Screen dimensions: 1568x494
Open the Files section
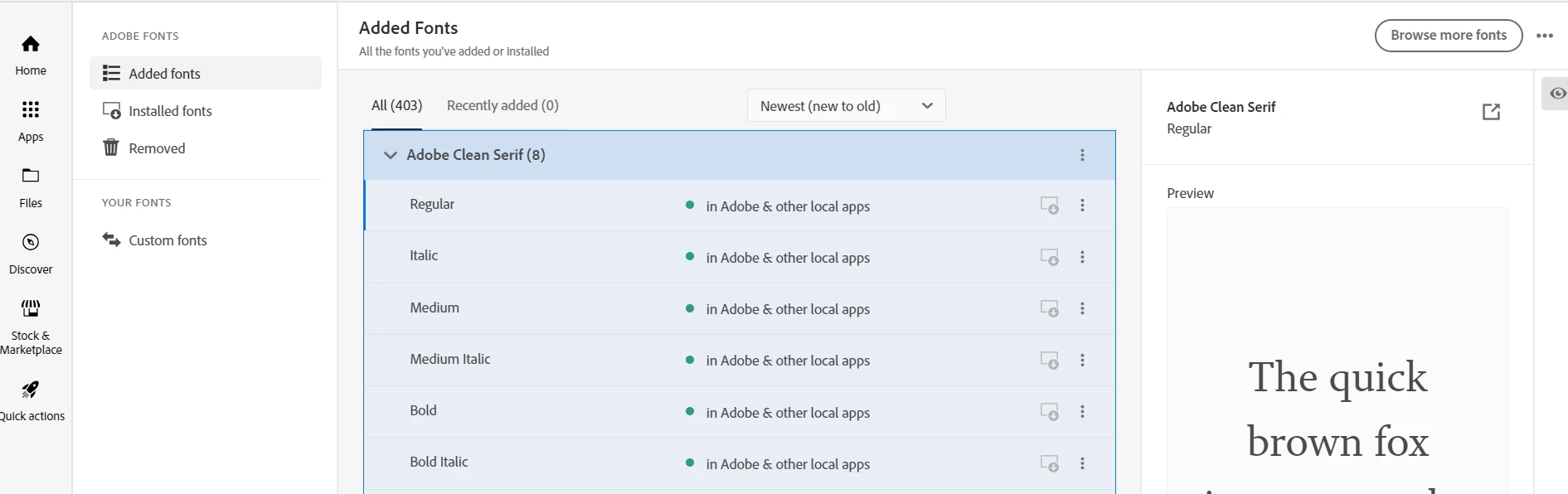point(31,187)
